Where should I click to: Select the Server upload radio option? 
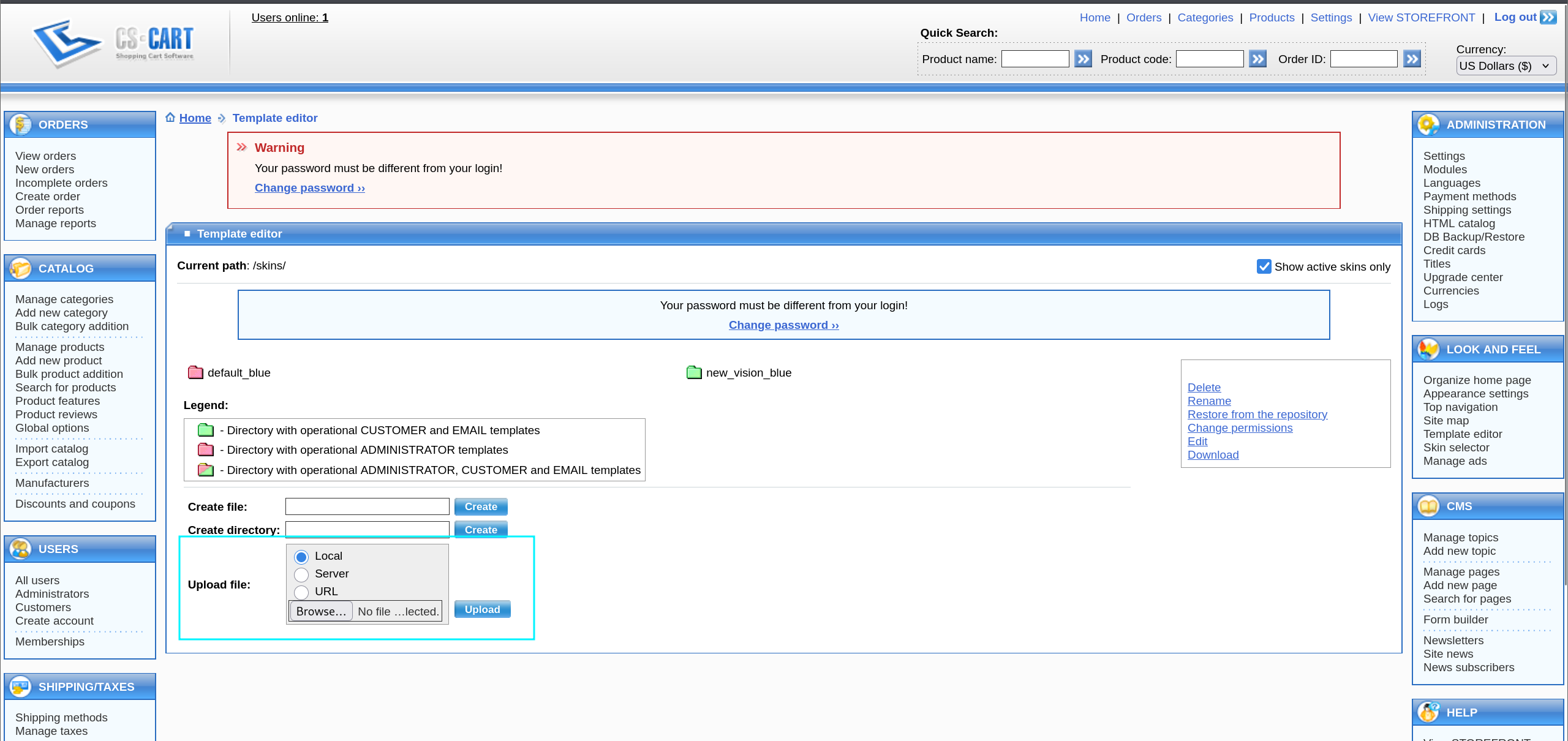click(x=301, y=574)
